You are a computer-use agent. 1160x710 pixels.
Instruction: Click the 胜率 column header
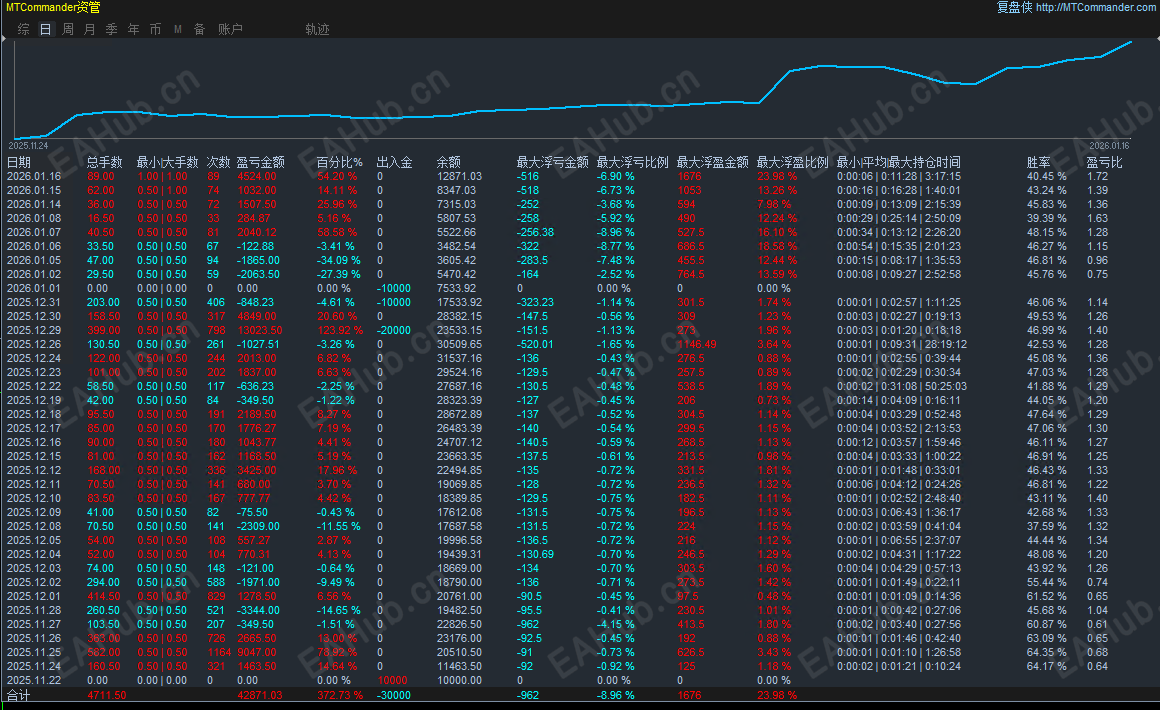(x=1039, y=162)
